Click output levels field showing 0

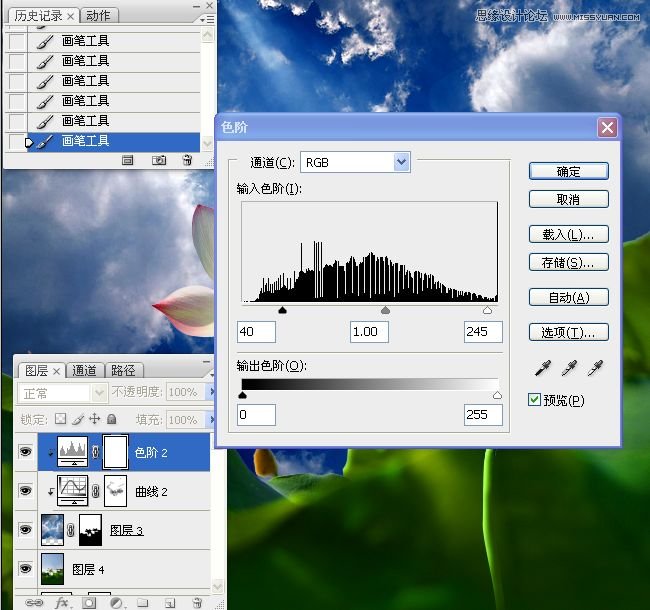pos(256,414)
